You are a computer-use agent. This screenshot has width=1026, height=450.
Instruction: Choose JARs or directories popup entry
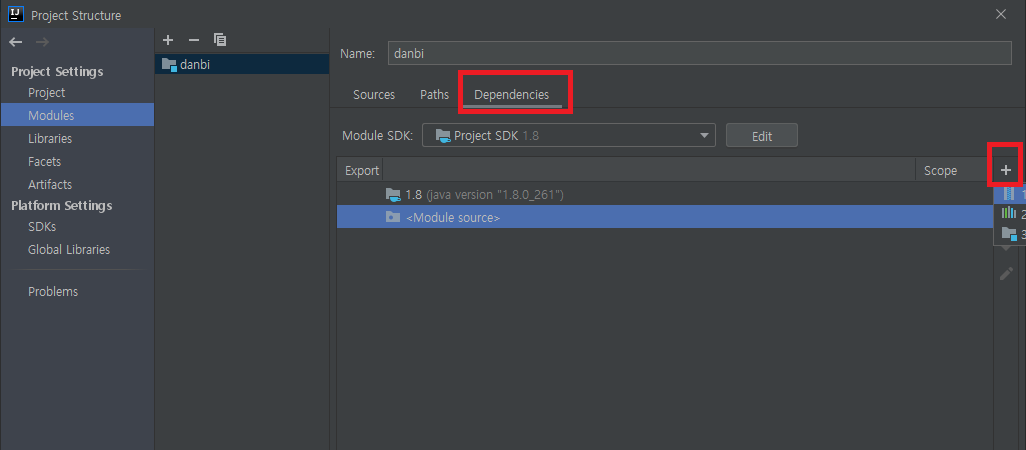pyautogui.click(x=1010, y=194)
